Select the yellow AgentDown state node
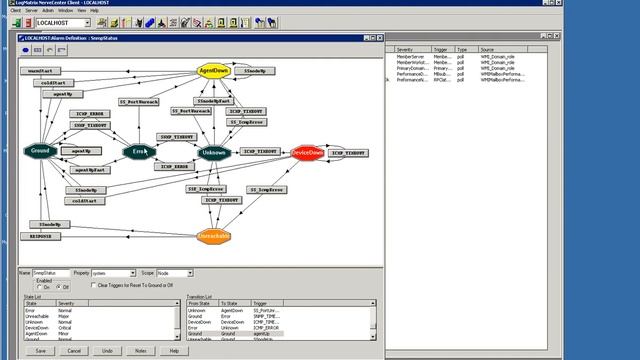Viewport: 640px width, 360px height. point(213,71)
